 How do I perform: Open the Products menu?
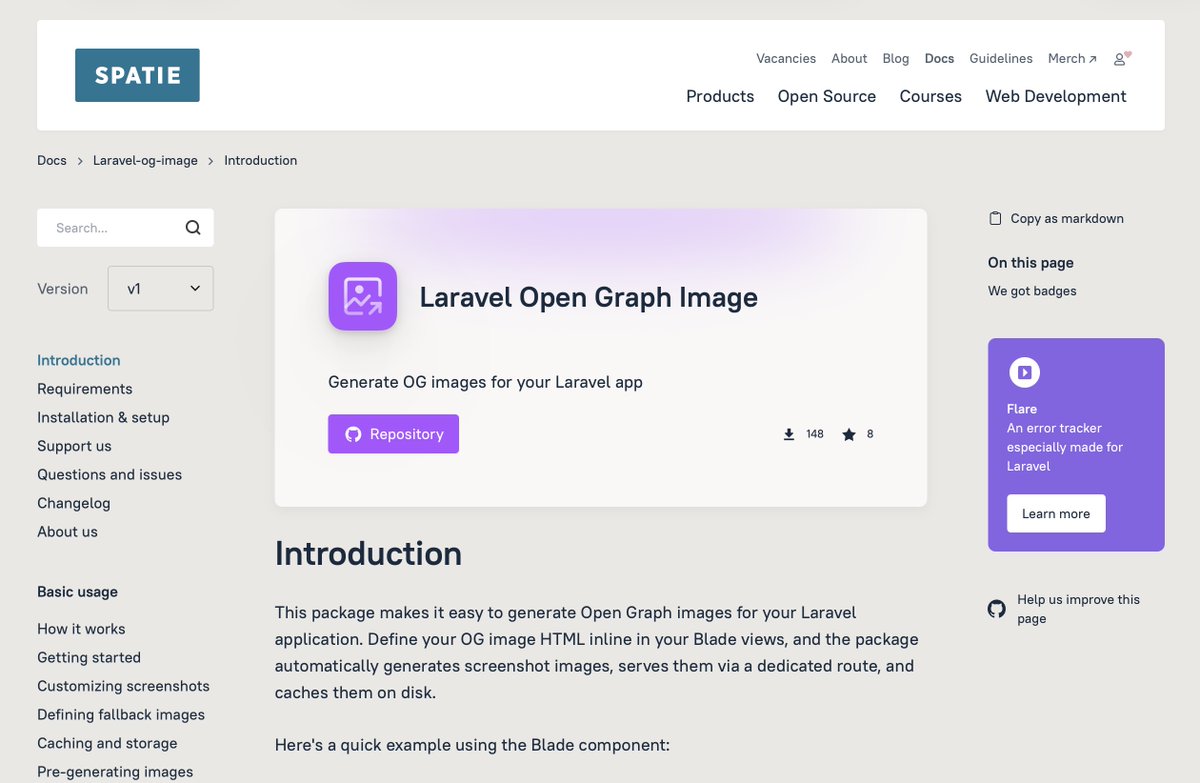[720, 96]
